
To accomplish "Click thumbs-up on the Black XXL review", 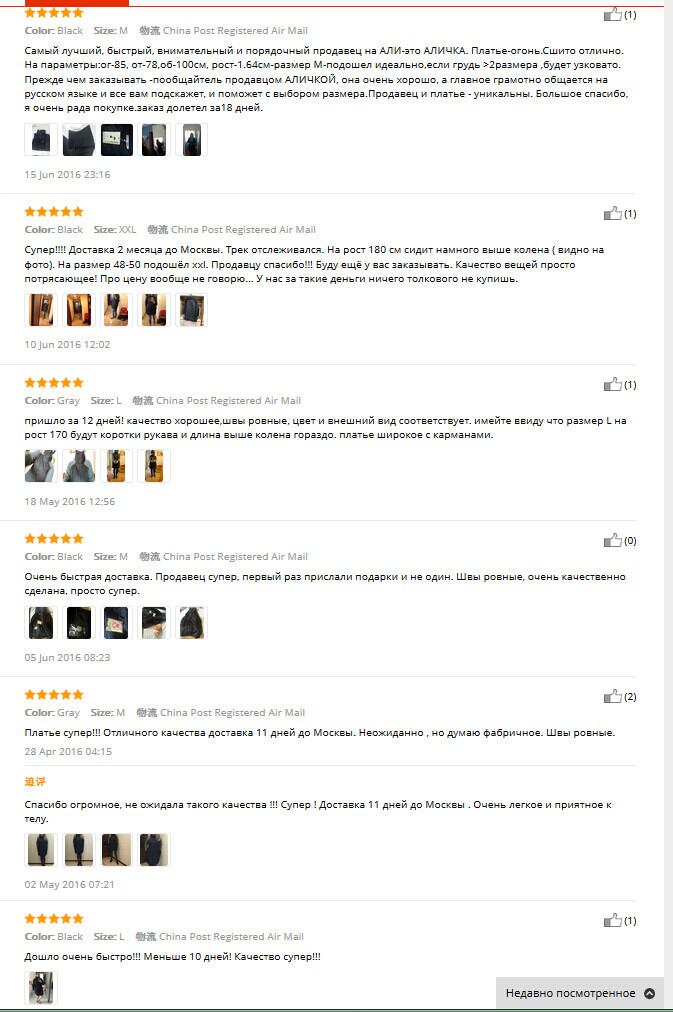I will [x=612, y=213].
